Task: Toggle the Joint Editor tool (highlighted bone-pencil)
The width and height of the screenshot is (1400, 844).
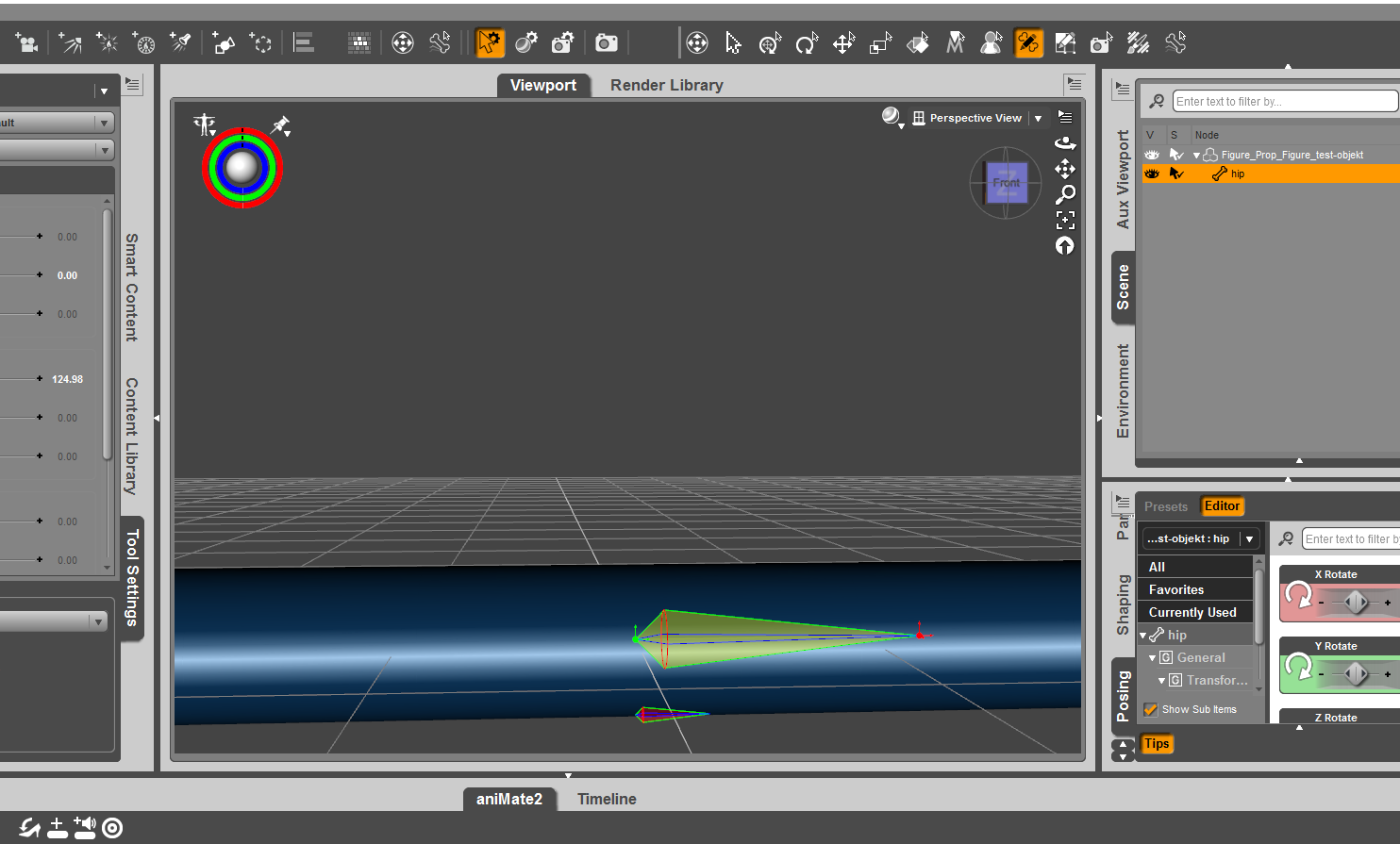Action: point(1028,42)
